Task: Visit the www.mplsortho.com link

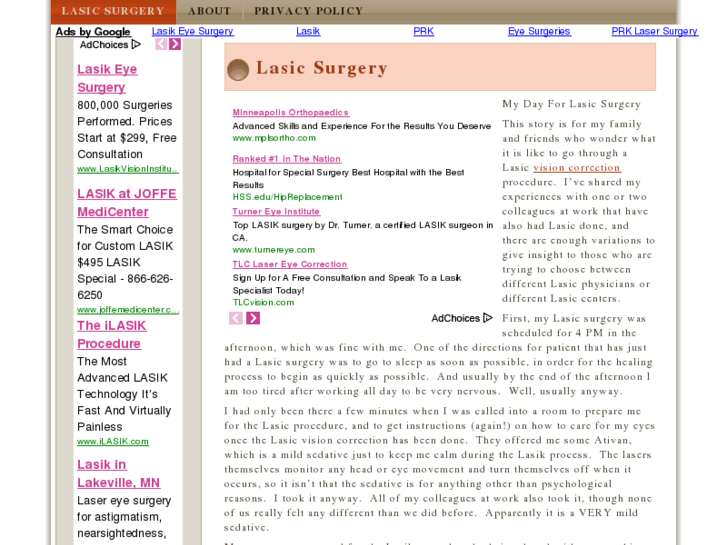Action: 274,138
